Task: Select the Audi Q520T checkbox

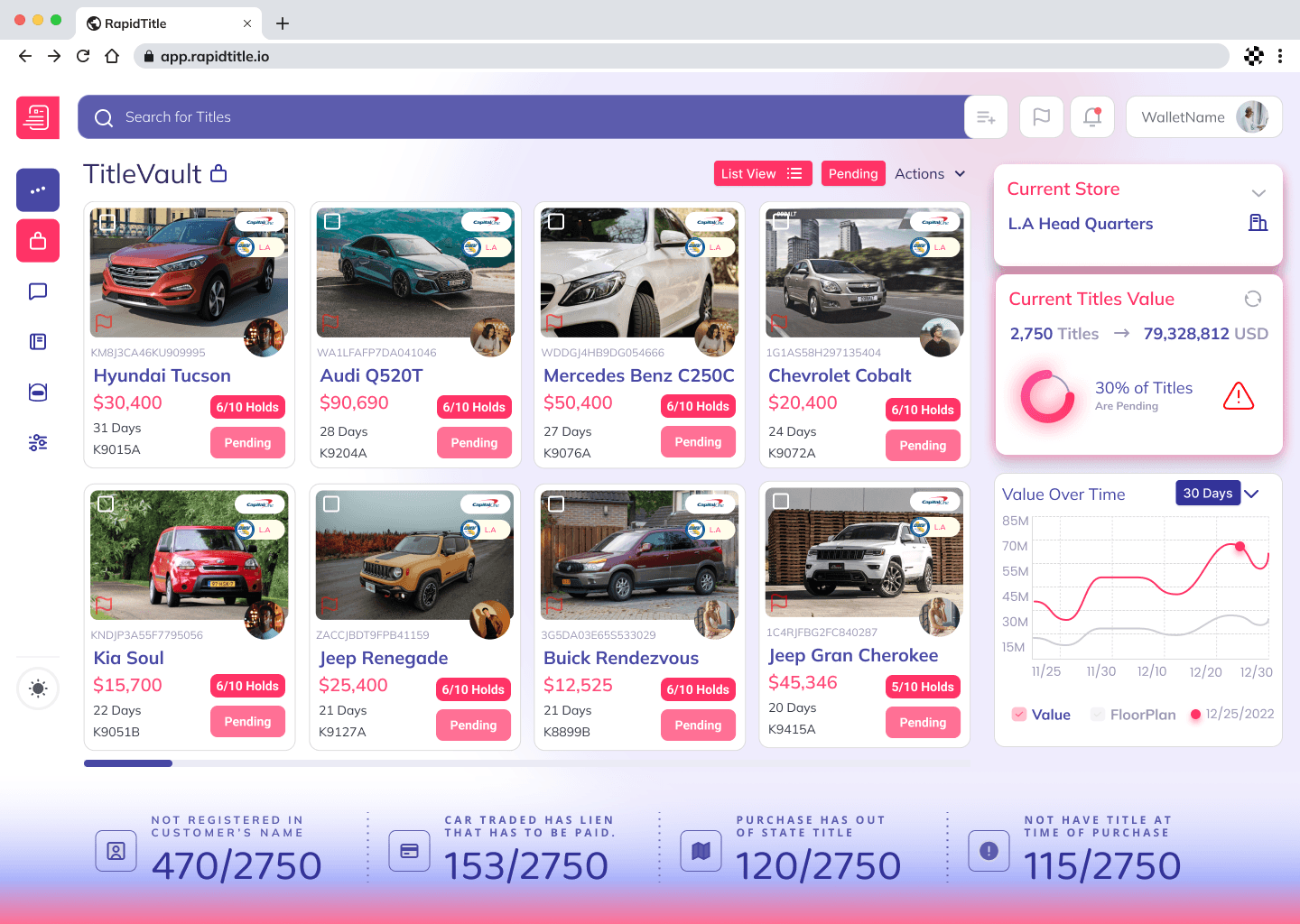Action: pos(332,221)
